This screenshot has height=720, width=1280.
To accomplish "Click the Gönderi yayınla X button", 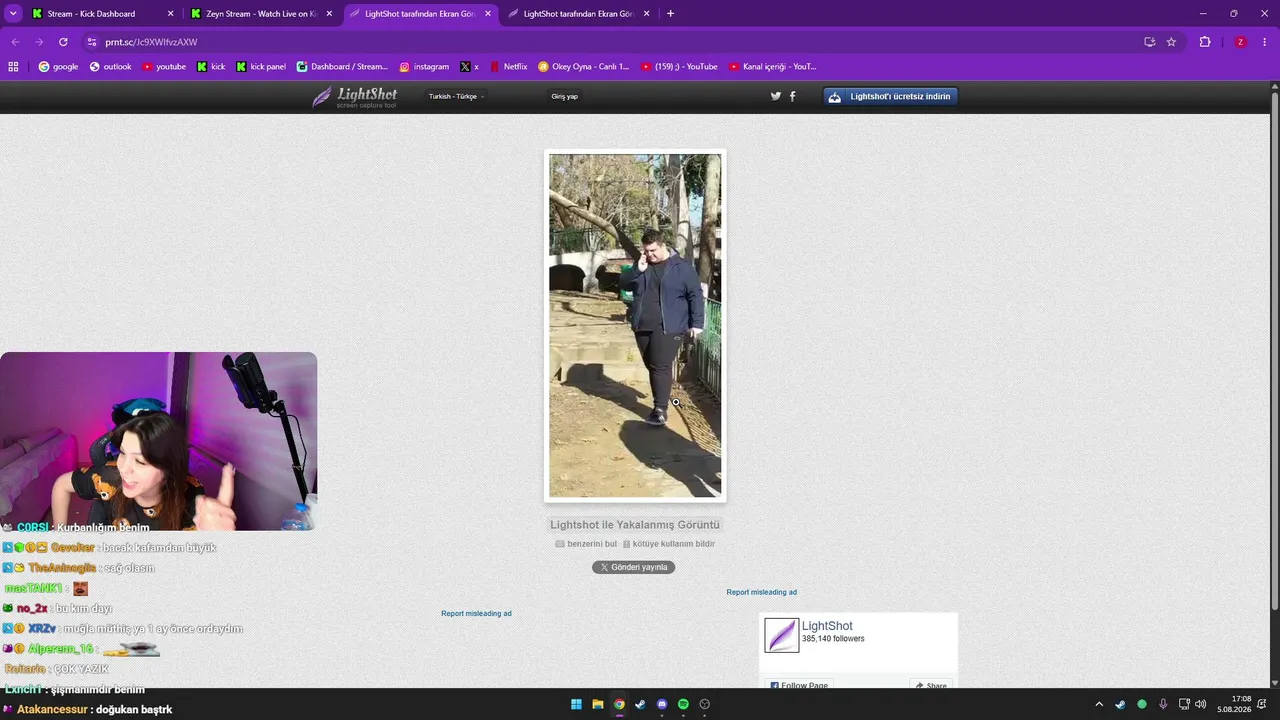I will pyautogui.click(x=633, y=567).
